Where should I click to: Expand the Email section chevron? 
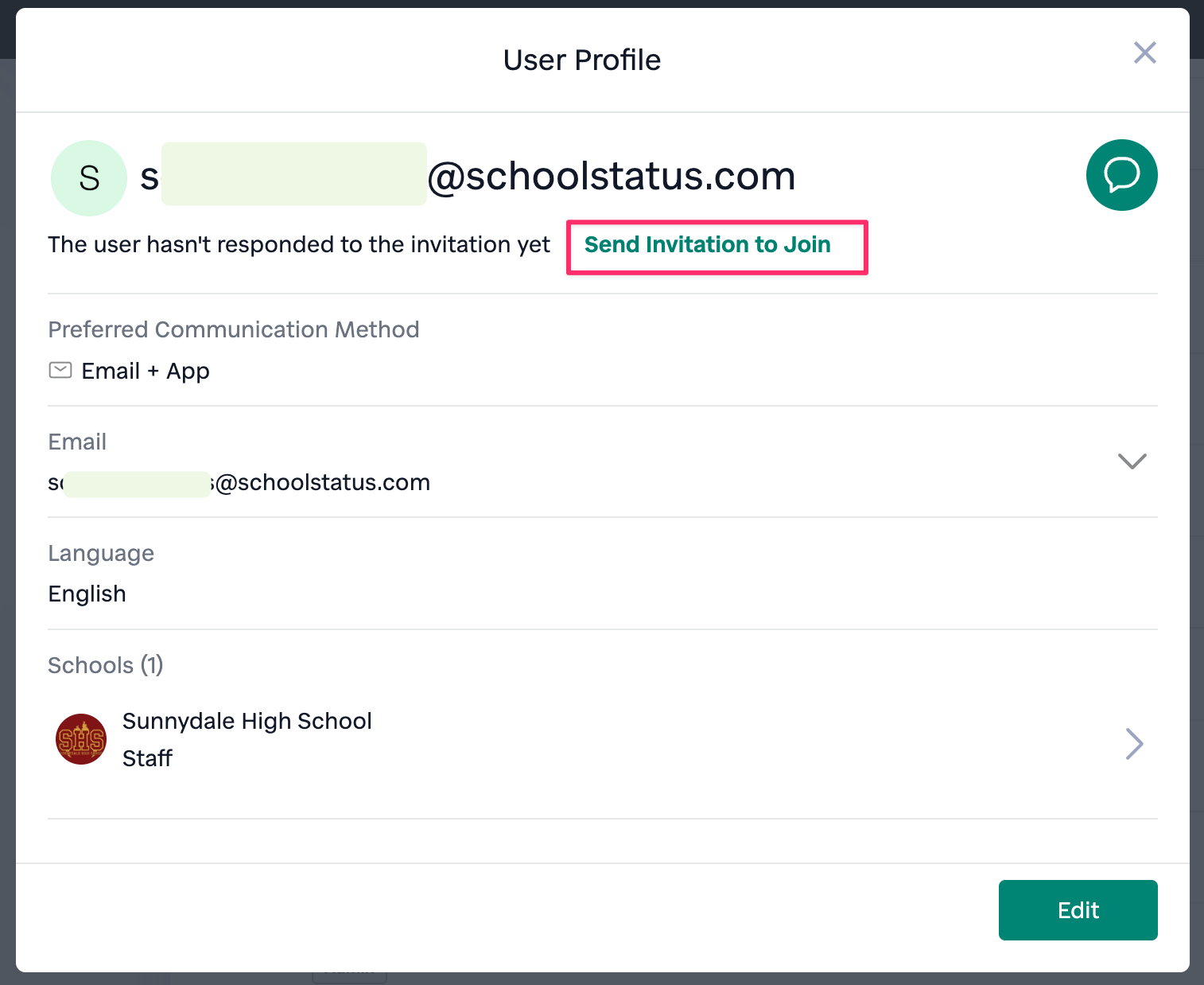(1132, 461)
